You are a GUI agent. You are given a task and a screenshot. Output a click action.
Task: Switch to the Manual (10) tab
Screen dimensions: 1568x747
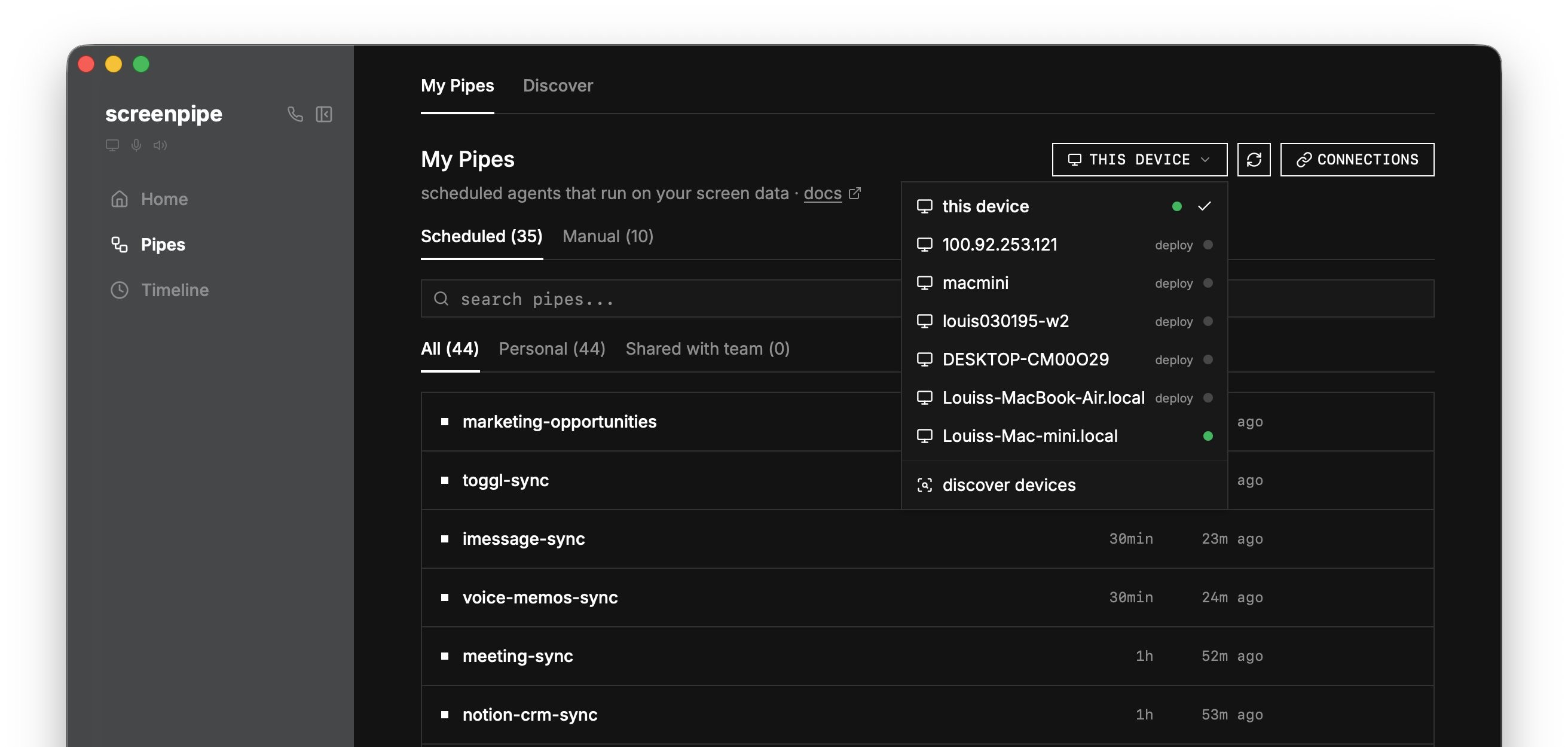point(607,236)
